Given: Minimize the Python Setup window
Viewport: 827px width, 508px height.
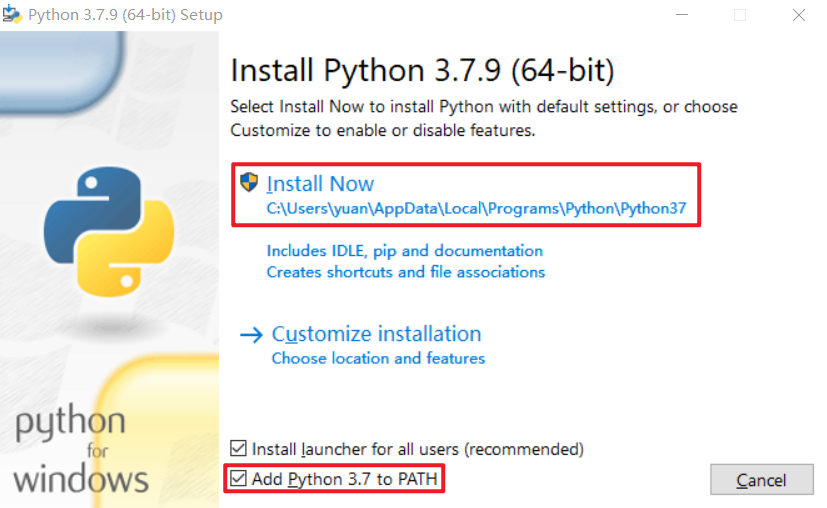Looking at the screenshot, I should tap(682, 15).
